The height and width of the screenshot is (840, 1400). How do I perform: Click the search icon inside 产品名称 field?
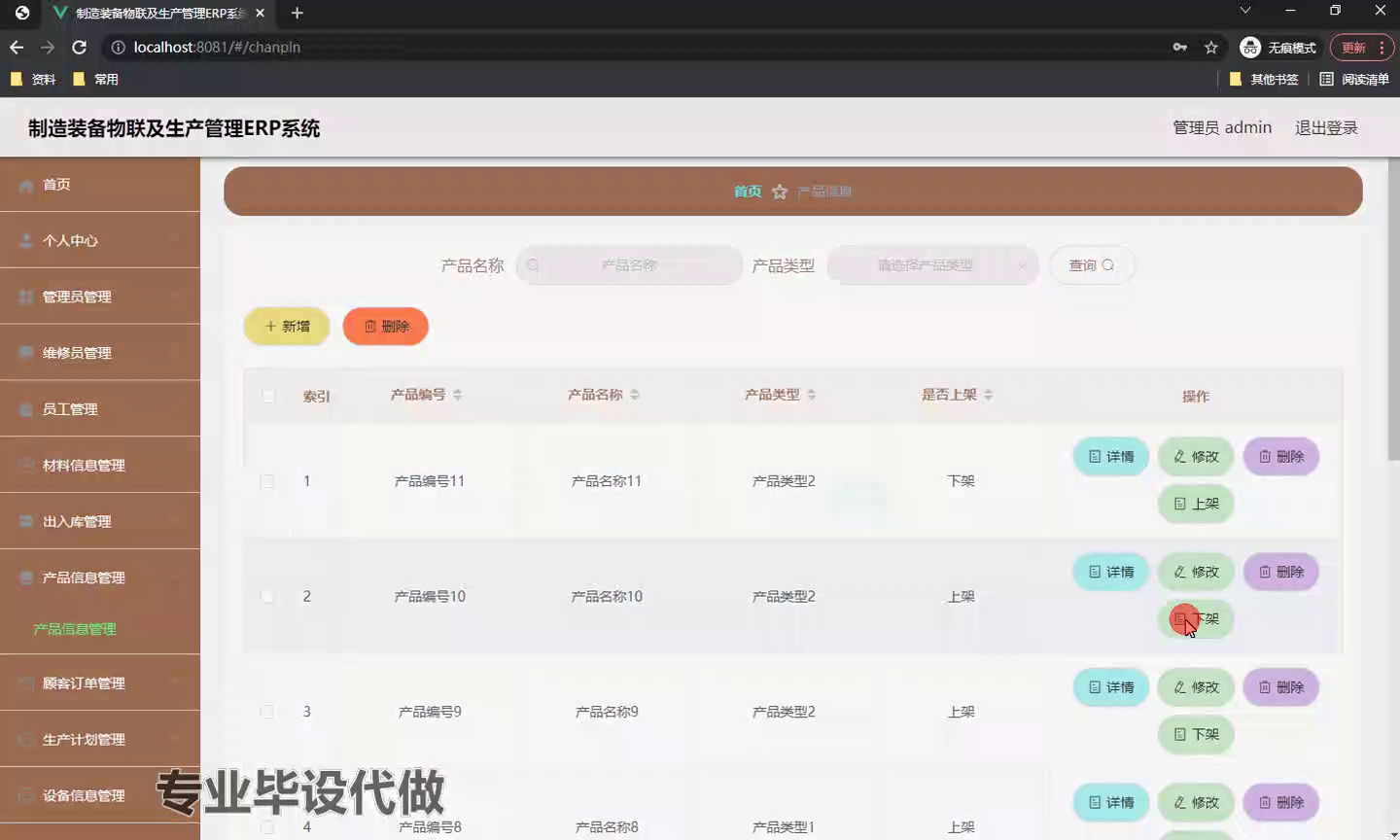tap(533, 265)
